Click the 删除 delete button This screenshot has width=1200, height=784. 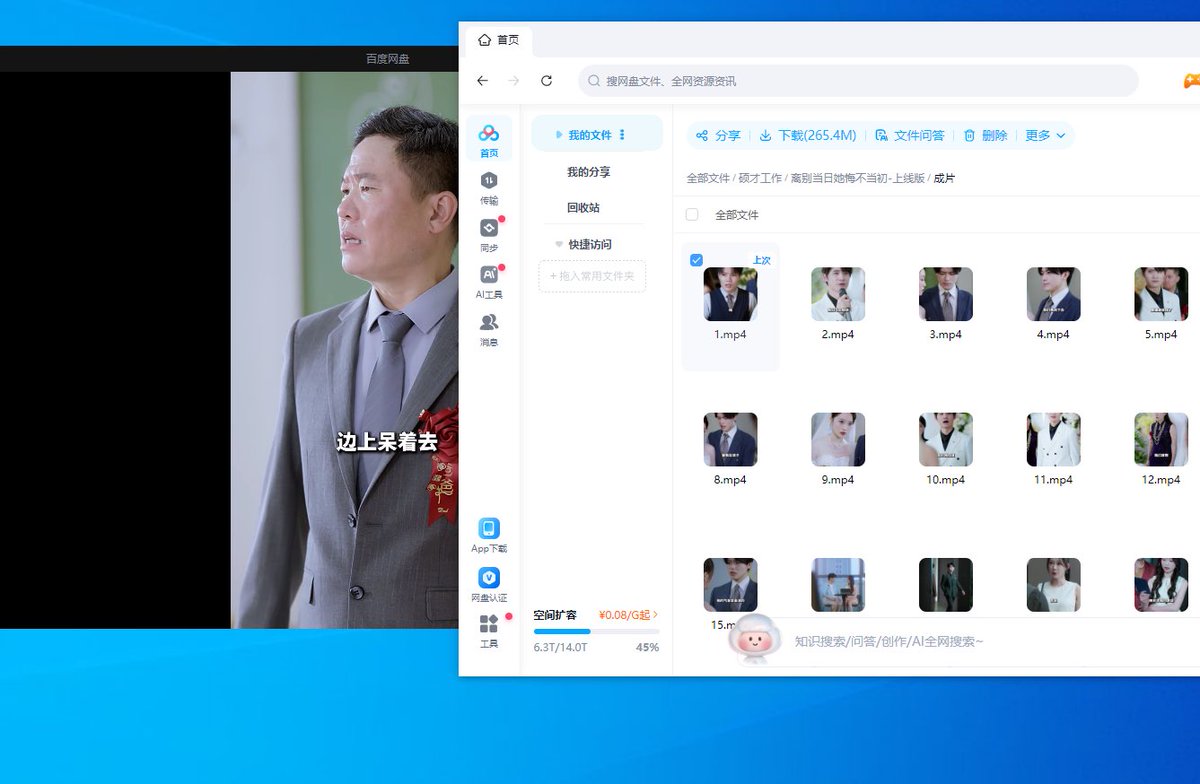985,136
